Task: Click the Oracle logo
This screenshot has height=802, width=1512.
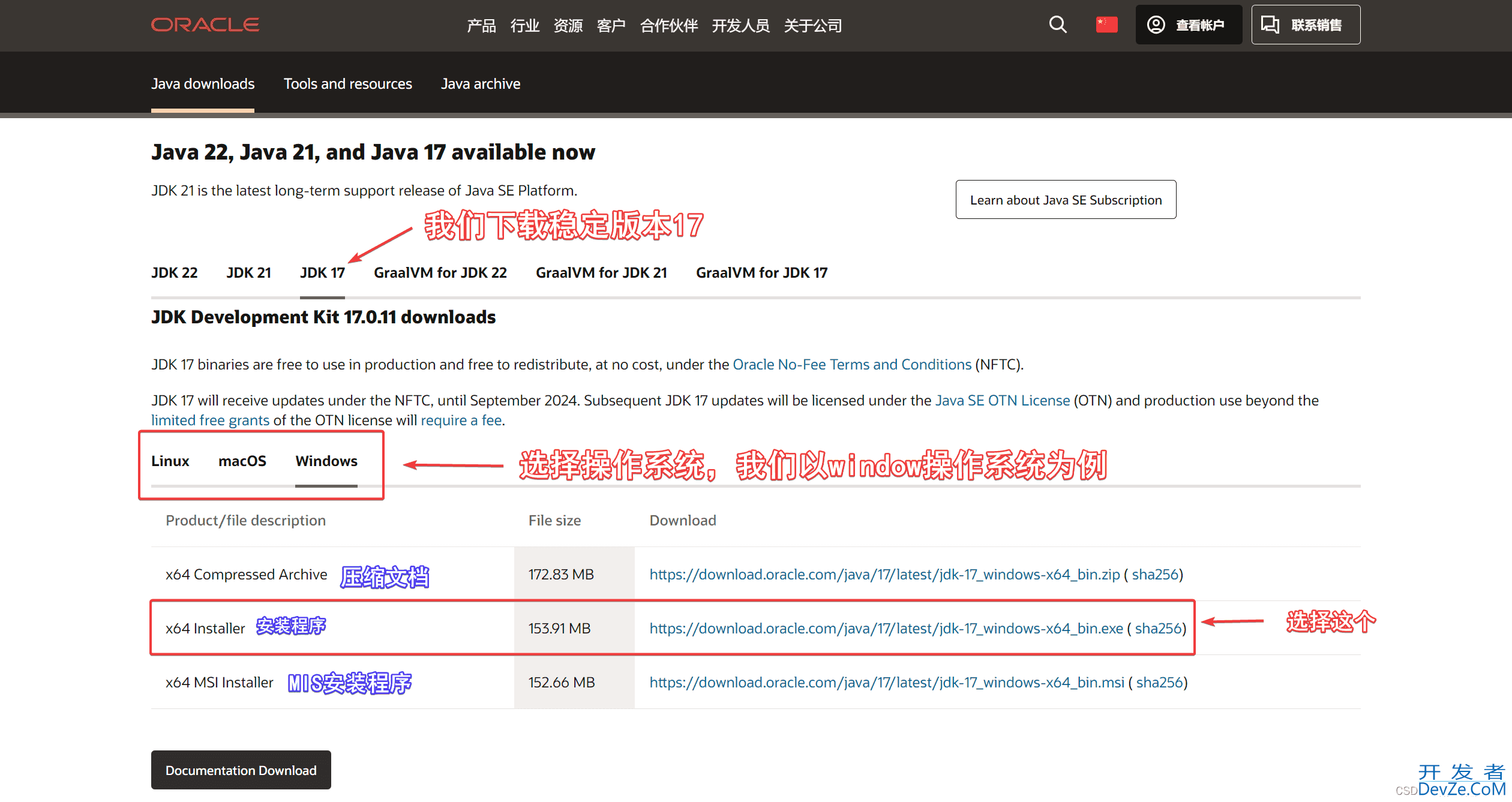Action: coord(205,25)
